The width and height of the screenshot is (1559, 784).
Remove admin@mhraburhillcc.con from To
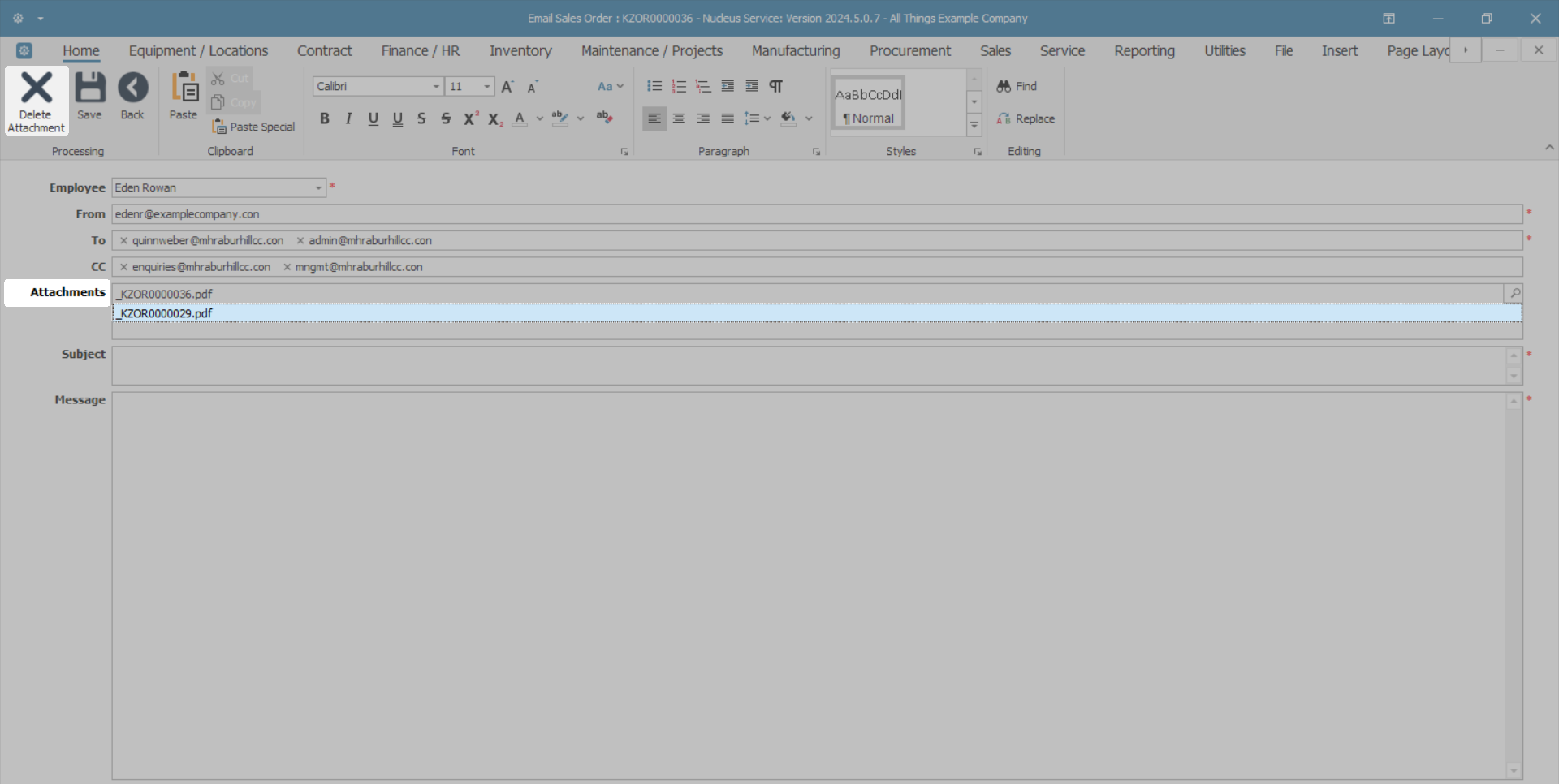pyautogui.click(x=300, y=240)
